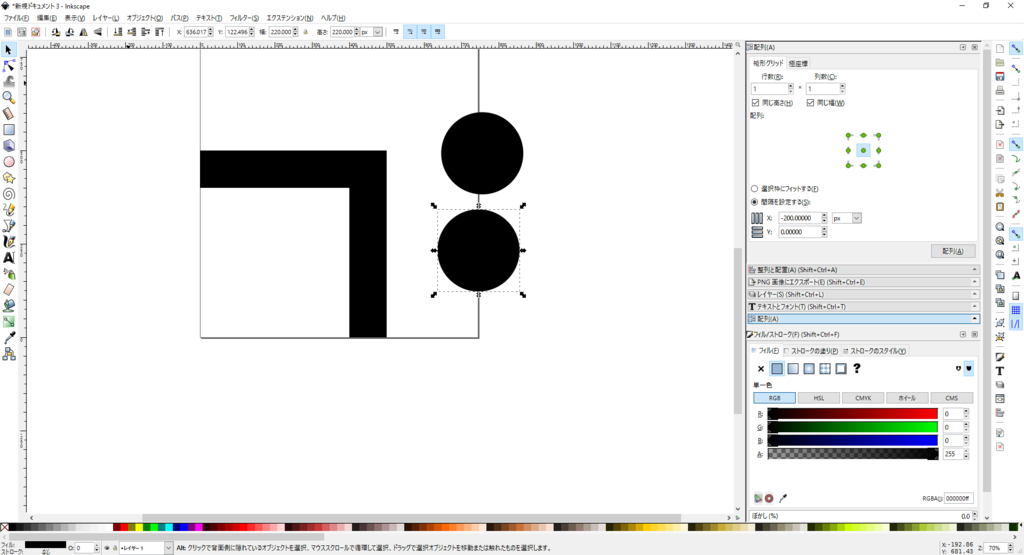
Task: Select fit into selection box radio
Action: coord(754,189)
